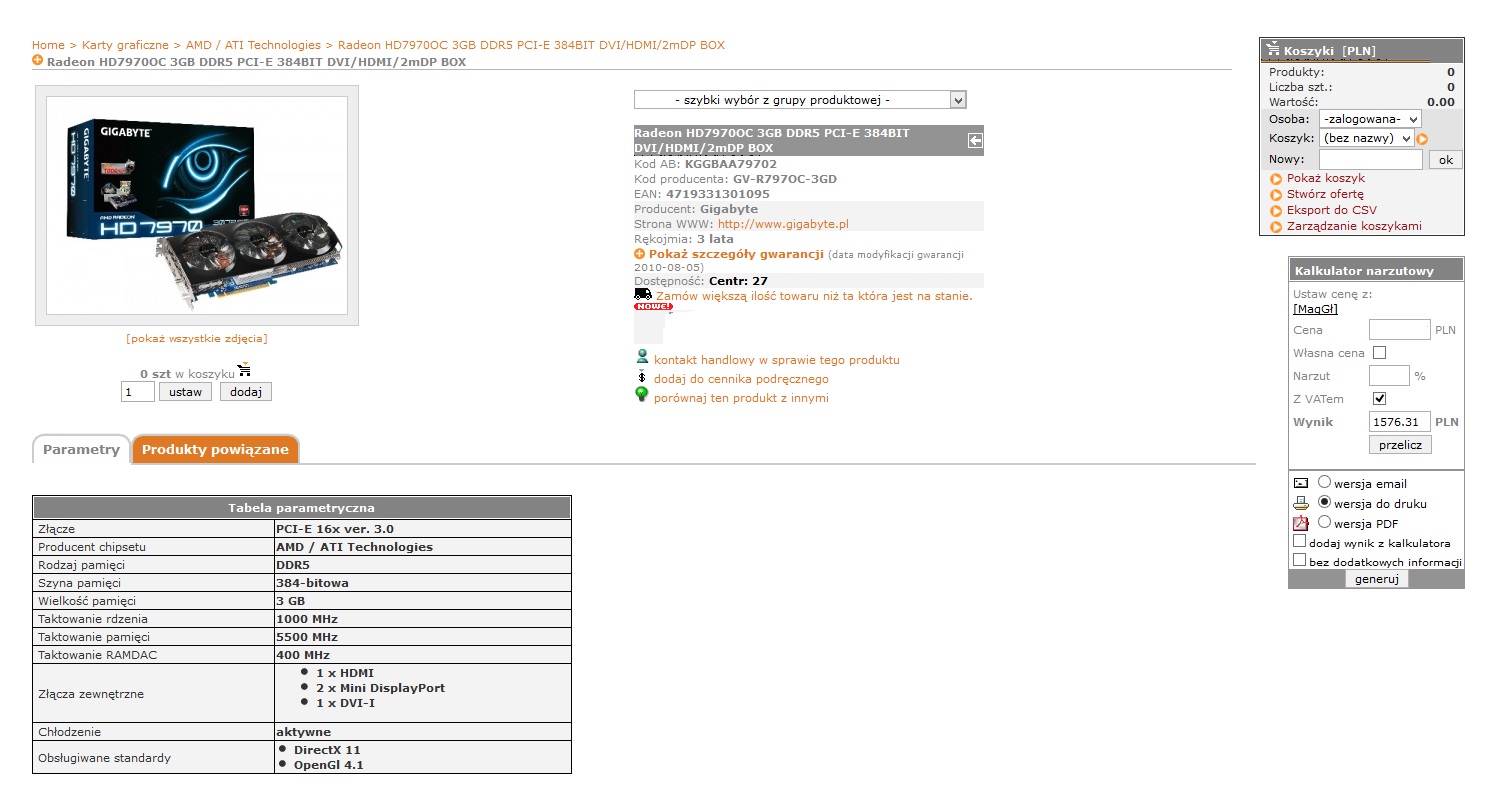Open the "Pokaż szczegóły gwarancji" link
1491x811 pixels.
click(736, 254)
